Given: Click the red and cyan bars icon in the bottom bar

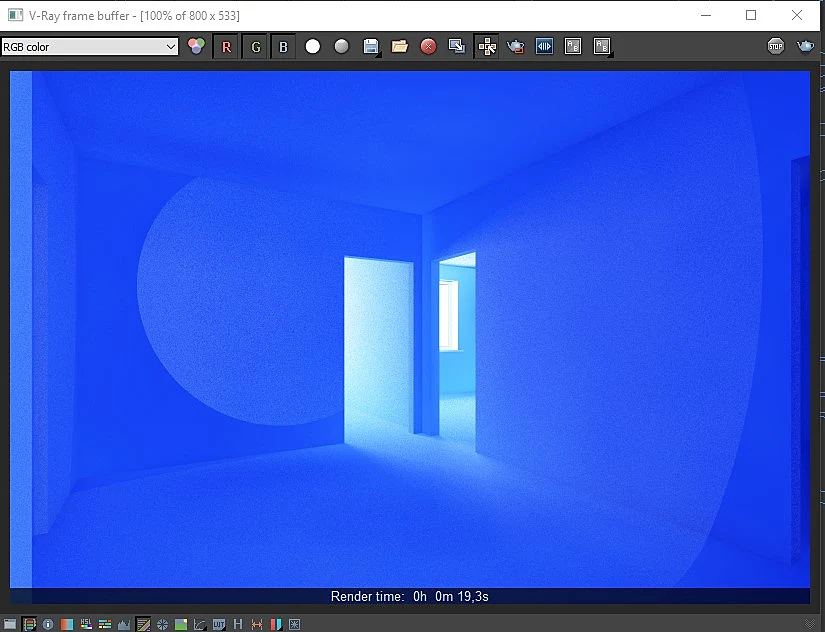Looking at the screenshot, I should [276, 624].
